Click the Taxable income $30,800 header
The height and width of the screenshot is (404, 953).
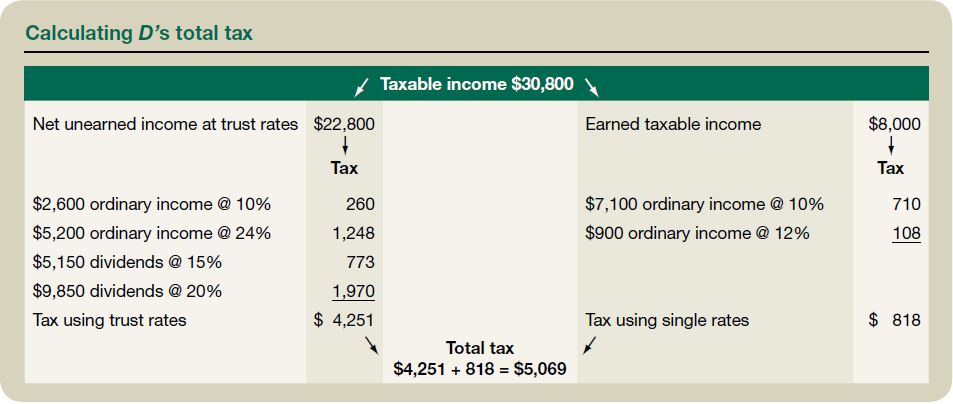pos(476,84)
